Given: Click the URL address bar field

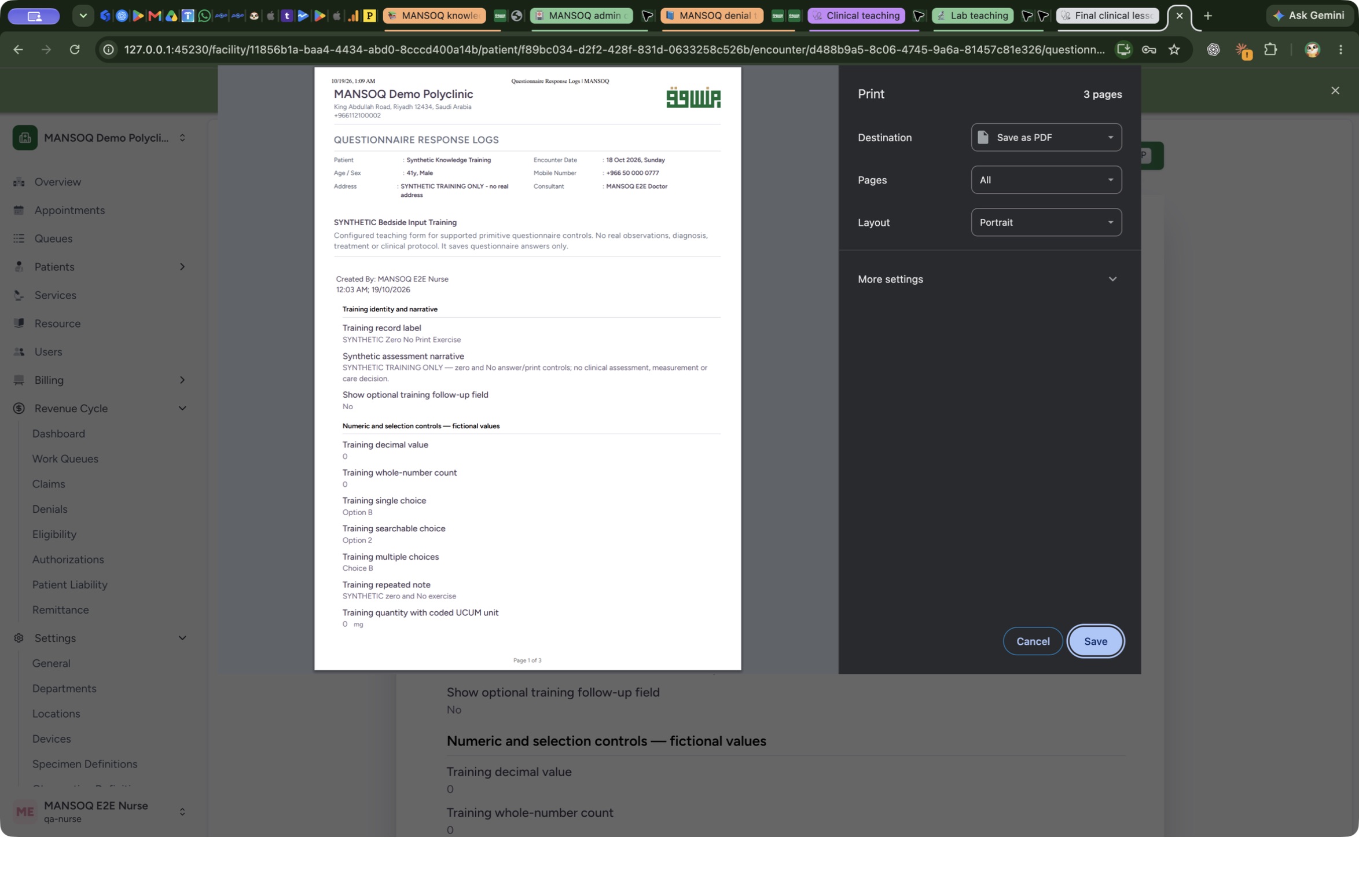Looking at the screenshot, I should (x=614, y=50).
